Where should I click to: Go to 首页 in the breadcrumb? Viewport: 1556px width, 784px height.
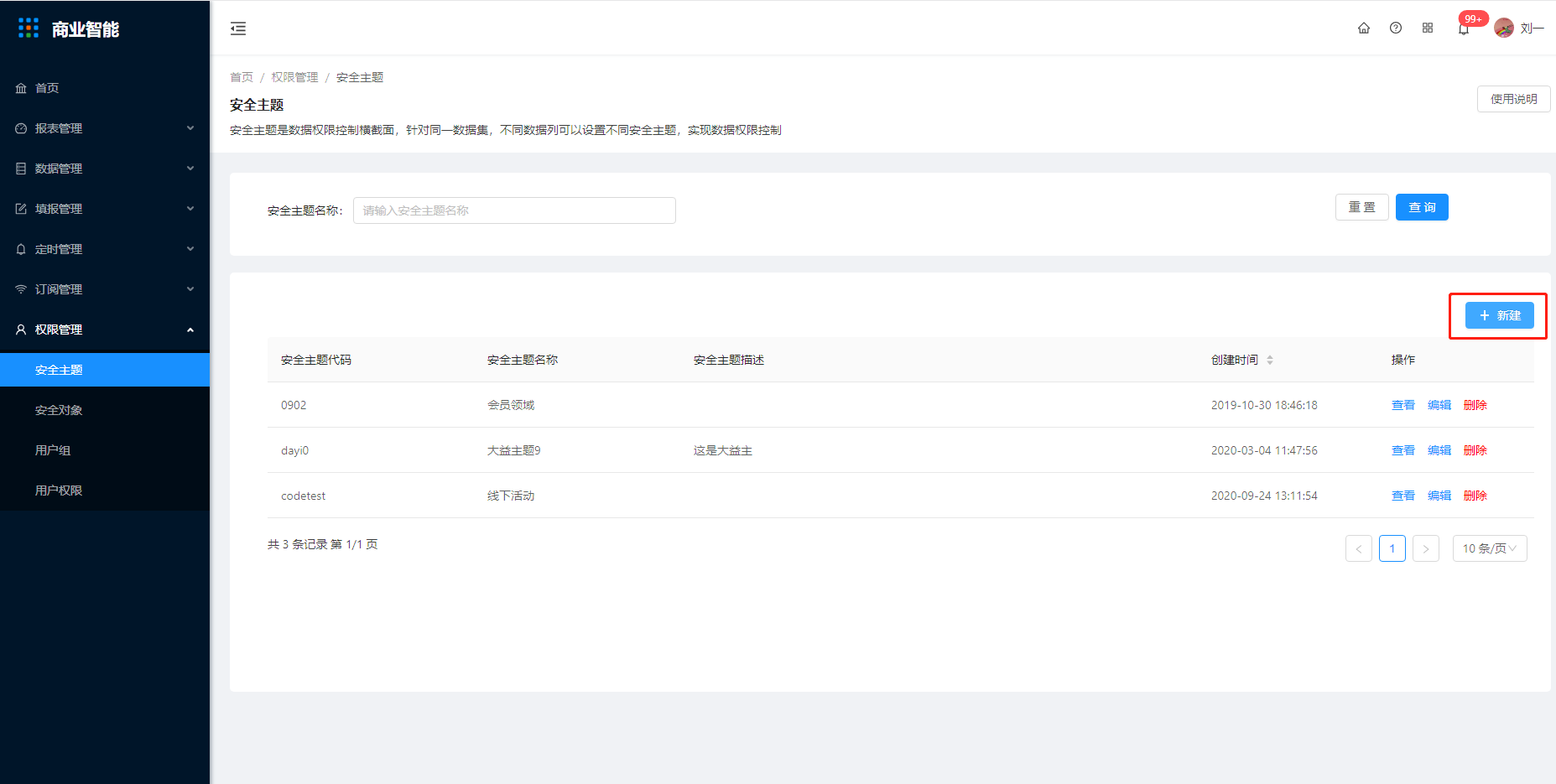coord(242,77)
